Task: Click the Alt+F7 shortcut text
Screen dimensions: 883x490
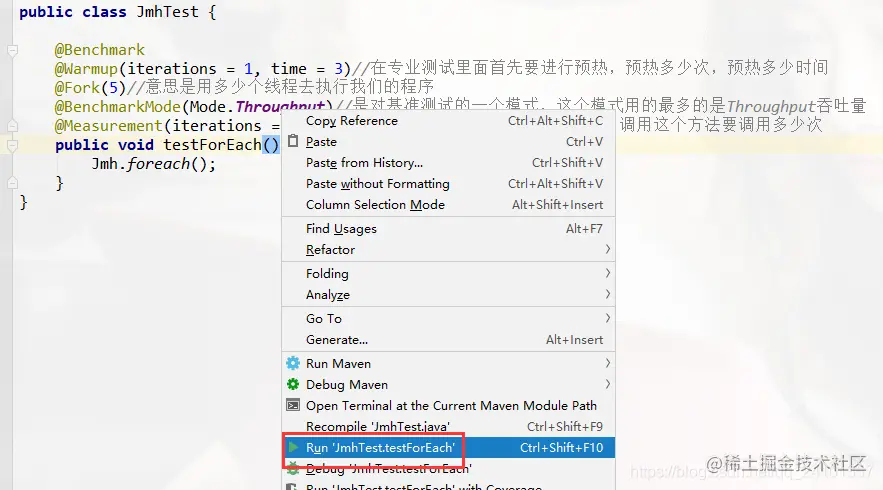Action: pos(584,229)
